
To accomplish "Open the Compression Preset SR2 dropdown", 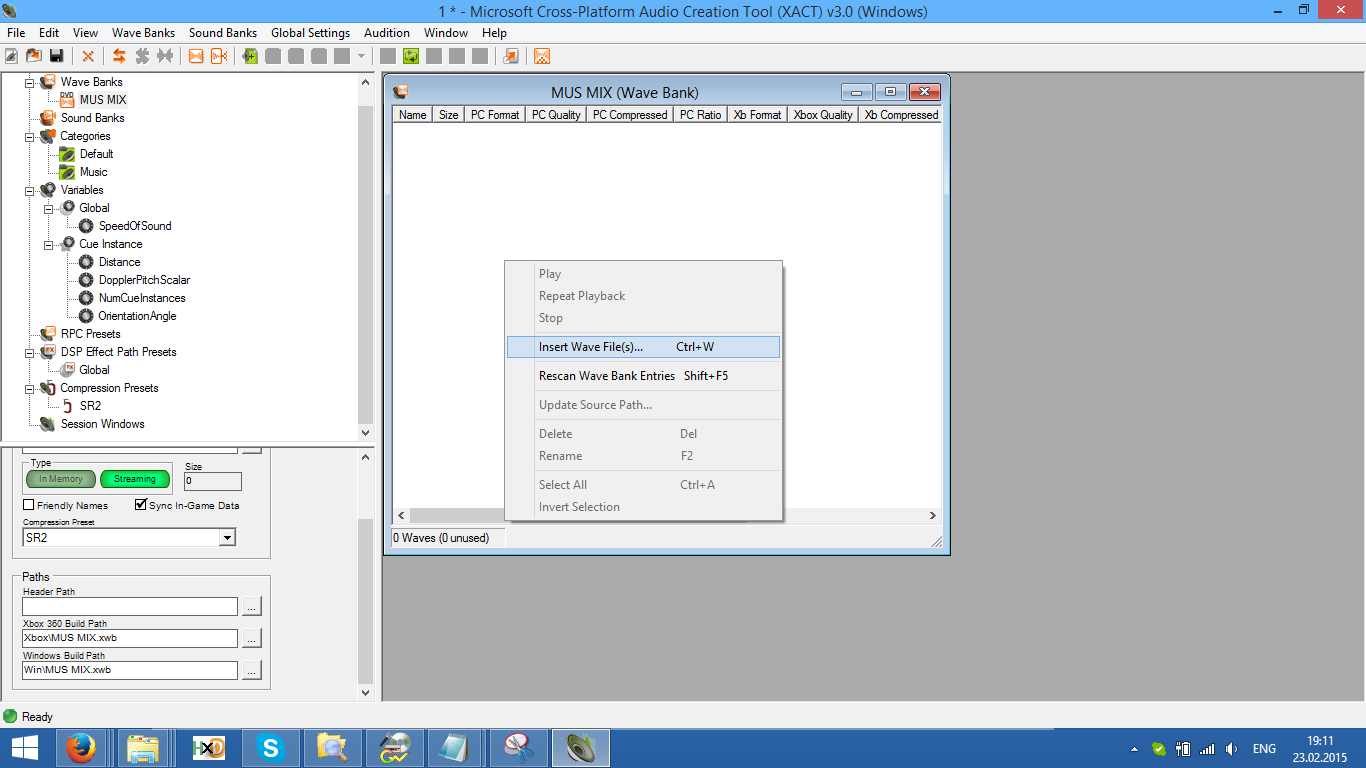I will tap(227, 538).
